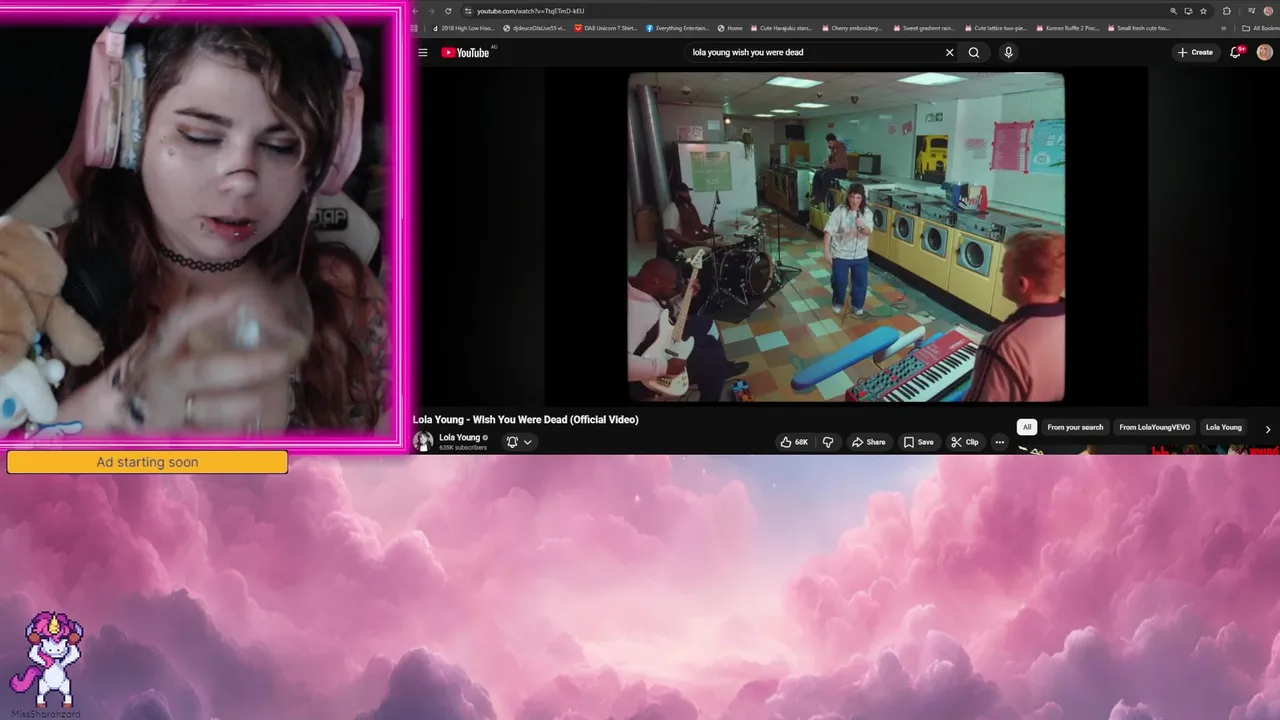The image size is (1280, 720).
Task: Click the Create button
Action: [1195, 52]
